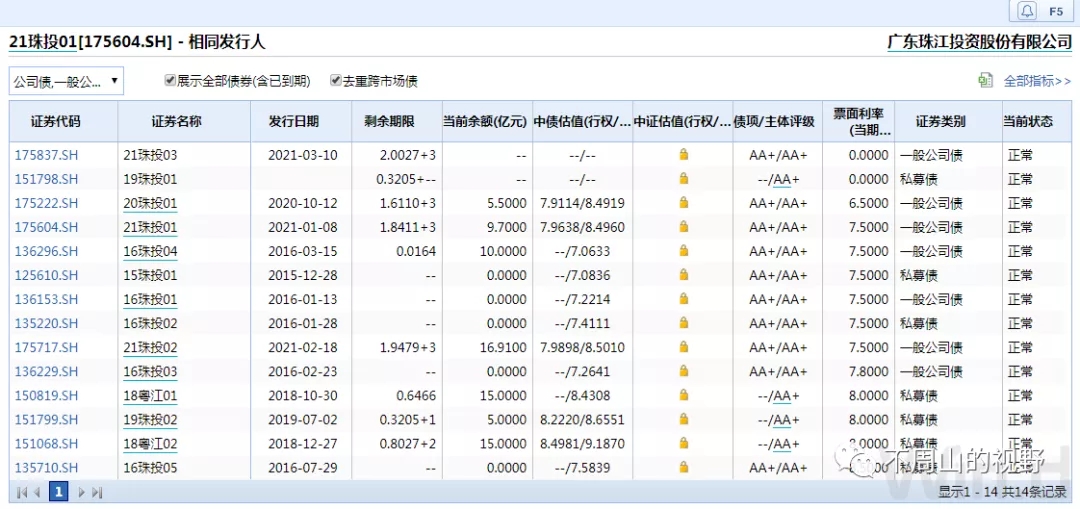Viewport: 1080px width, 509px height.
Task: Go to first page arrow
Action: point(21,492)
